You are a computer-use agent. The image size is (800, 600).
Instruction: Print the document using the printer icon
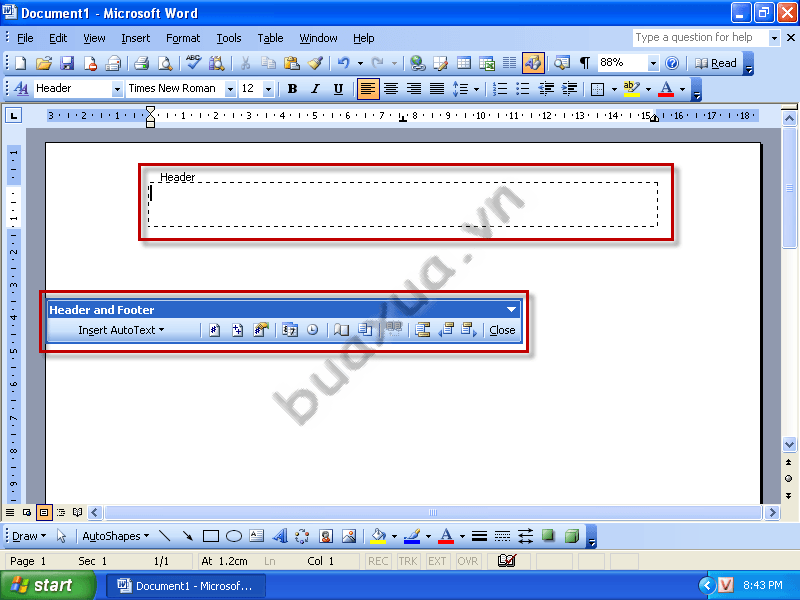(x=141, y=63)
